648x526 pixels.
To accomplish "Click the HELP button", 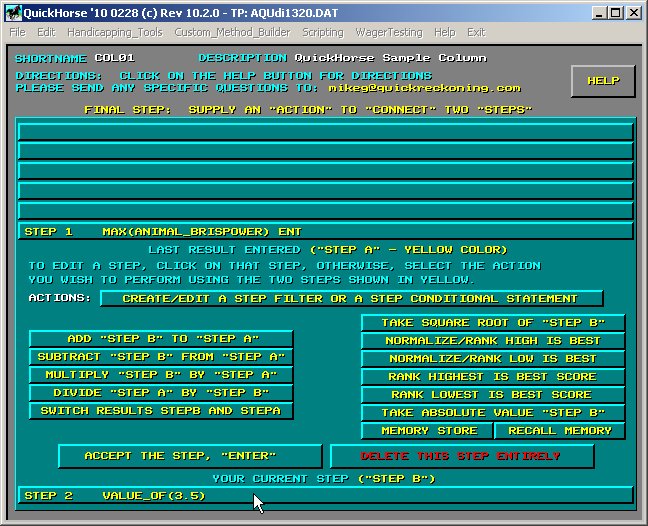I will click(603, 81).
